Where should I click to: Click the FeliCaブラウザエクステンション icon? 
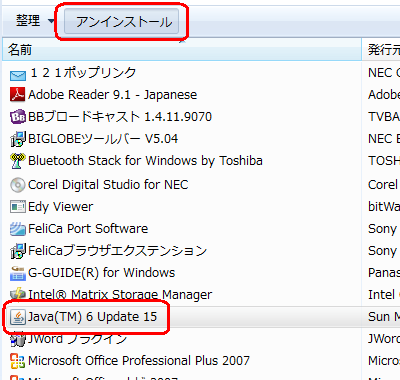click(18, 251)
